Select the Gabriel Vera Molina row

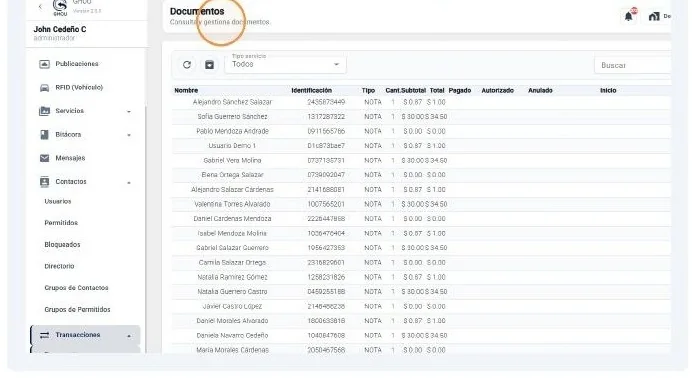pyautogui.click(x=421, y=160)
